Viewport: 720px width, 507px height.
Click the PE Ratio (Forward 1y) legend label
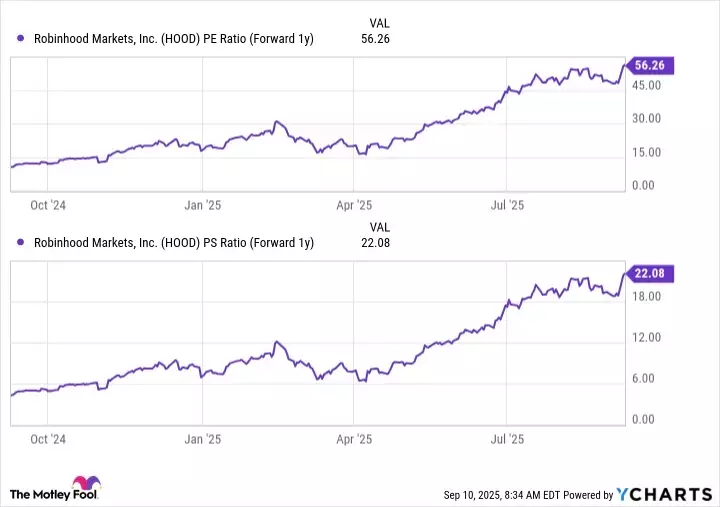point(173,39)
